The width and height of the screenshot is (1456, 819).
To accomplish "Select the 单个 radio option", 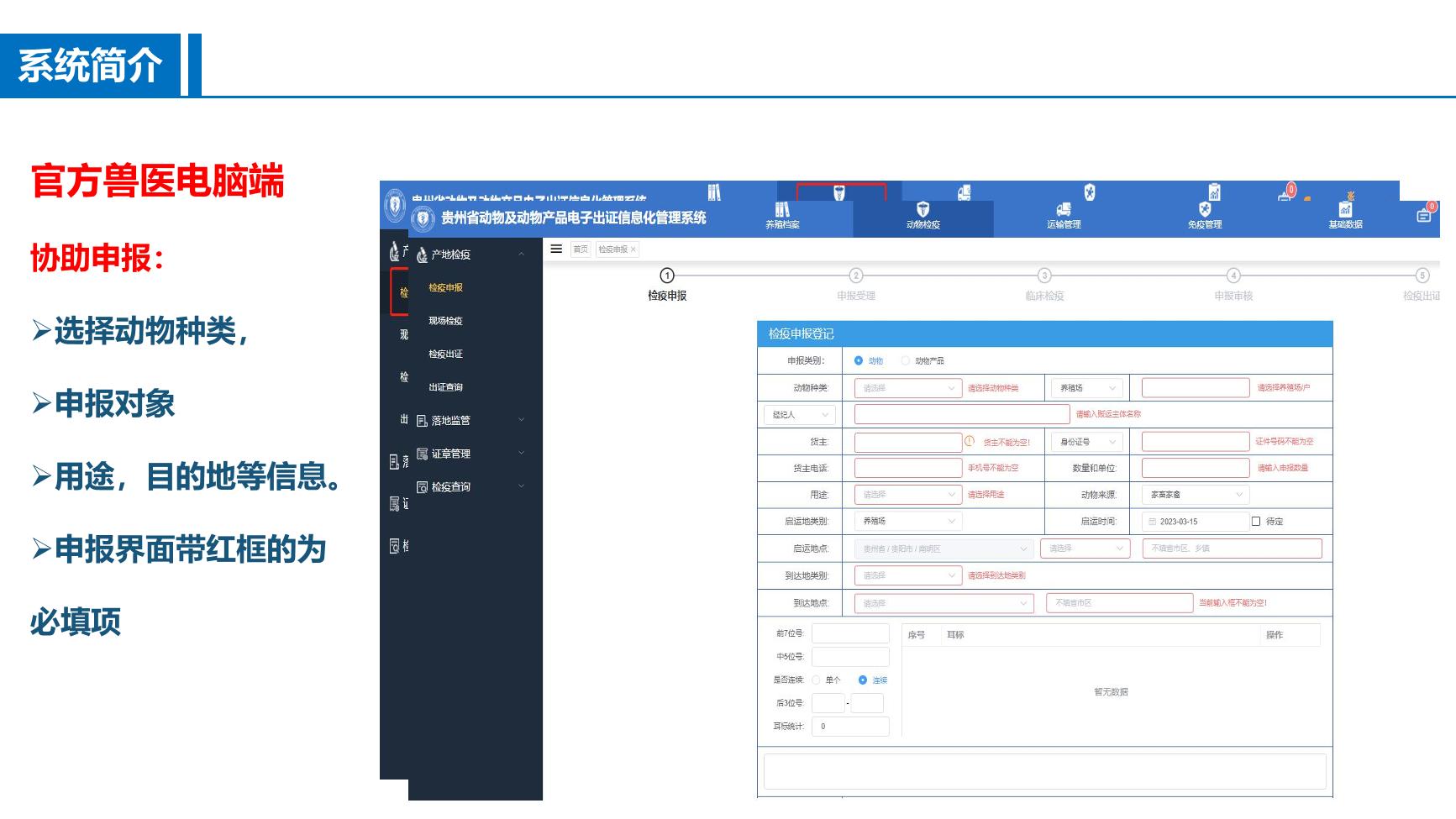I will 816,680.
